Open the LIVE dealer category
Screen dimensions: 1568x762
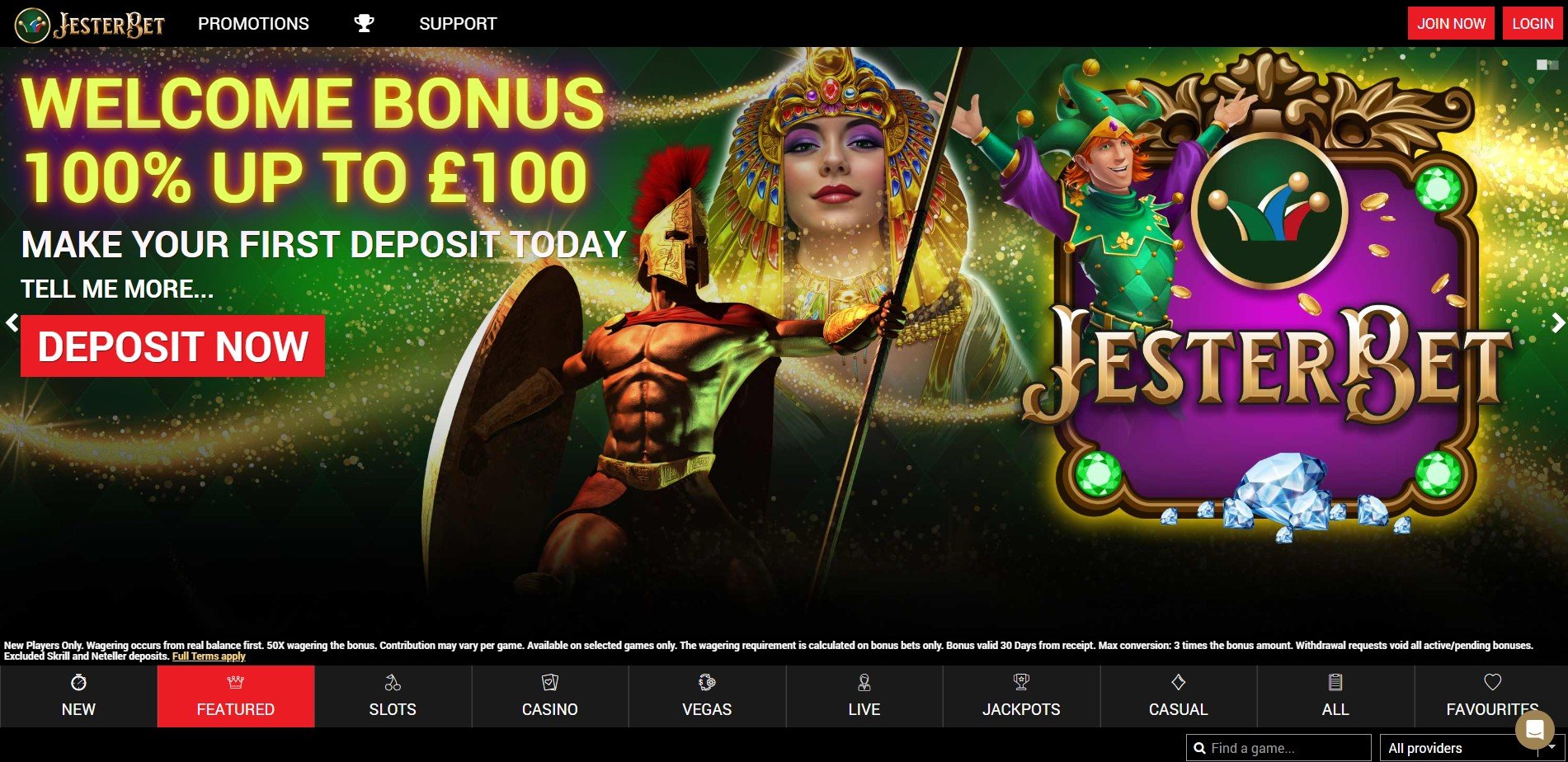point(864,696)
